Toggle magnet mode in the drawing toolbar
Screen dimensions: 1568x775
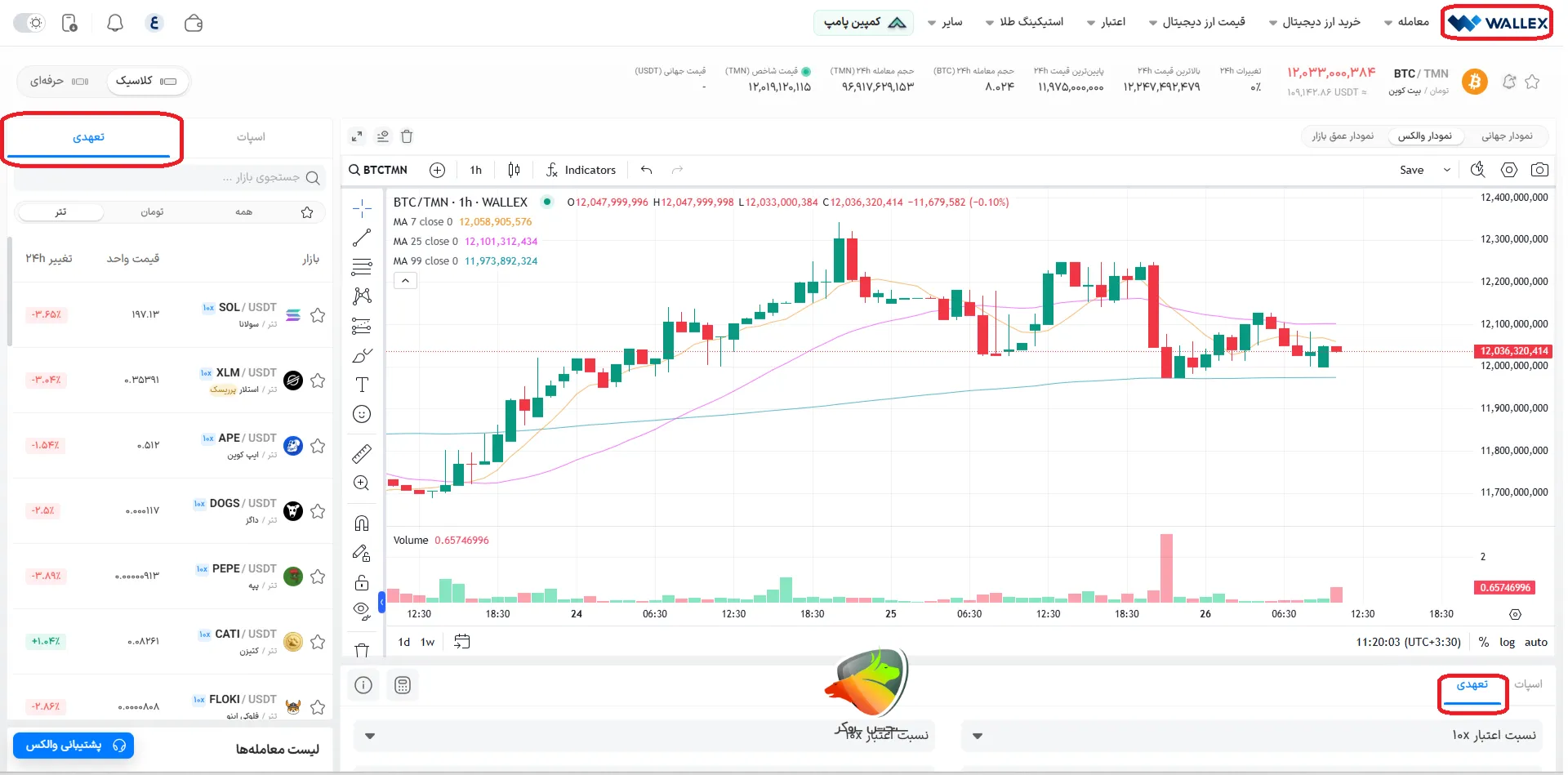tap(362, 523)
